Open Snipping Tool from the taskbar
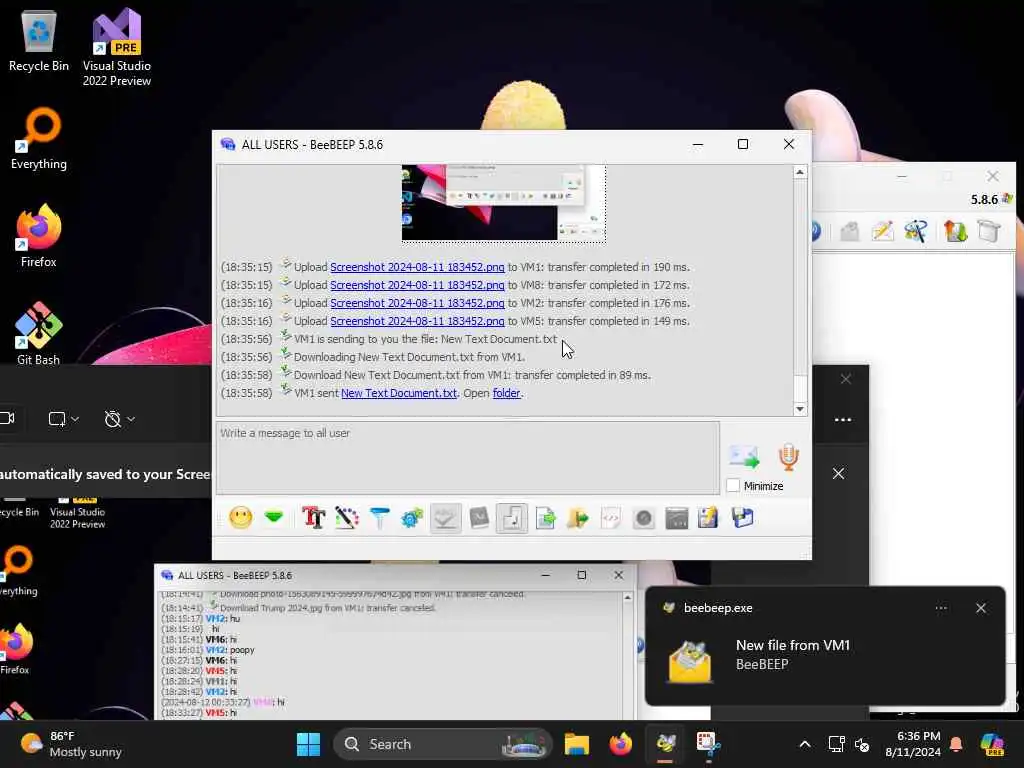Viewport: 1024px width, 768px height. click(x=708, y=744)
